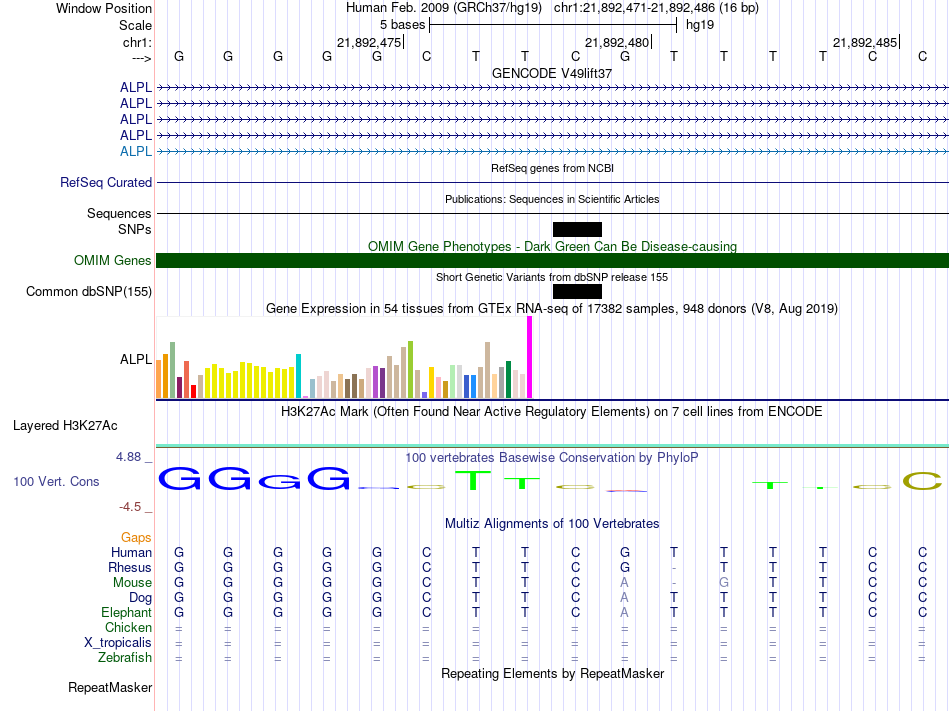Click the dark green OMIM Genes bar
The width and height of the screenshot is (950, 711).
pyautogui.click(x=552, y=260)
